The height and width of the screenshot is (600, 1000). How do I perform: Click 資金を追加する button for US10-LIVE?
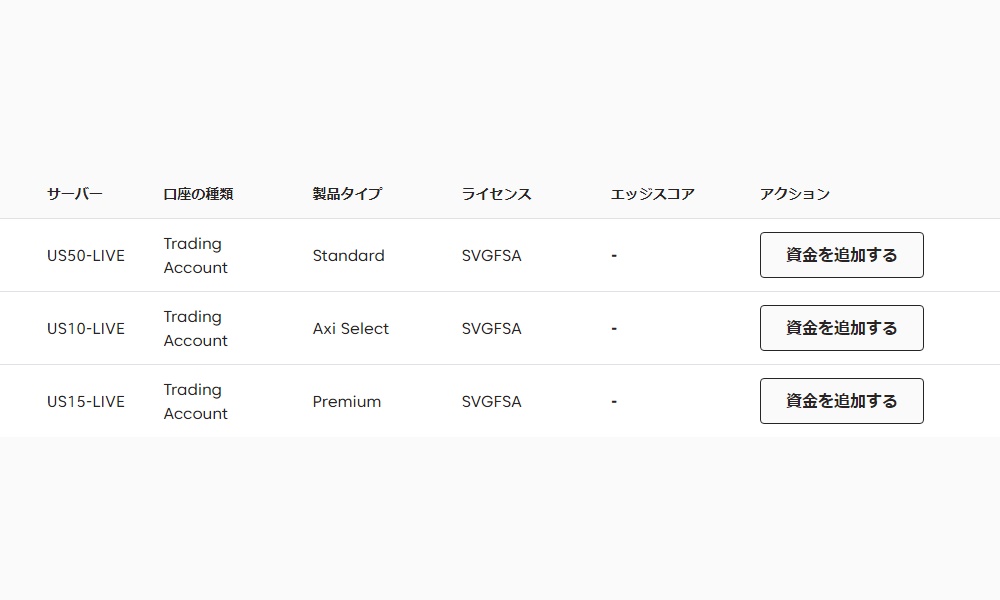click(841, 328)
